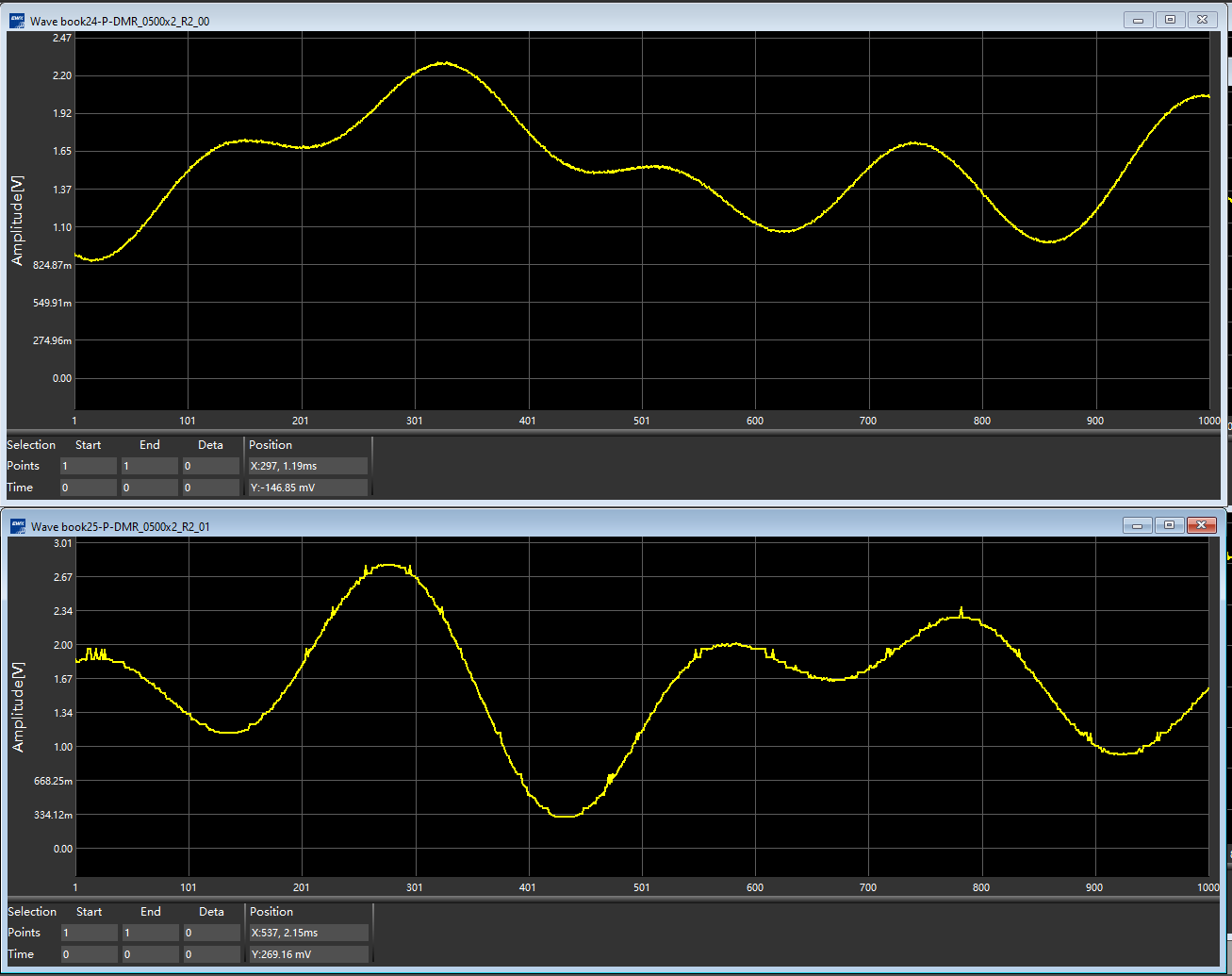The height and width of the screenshot is (976, 1232).
Task: Click Time Deta field in Wave book24
Action: click(x=211, y=488)
